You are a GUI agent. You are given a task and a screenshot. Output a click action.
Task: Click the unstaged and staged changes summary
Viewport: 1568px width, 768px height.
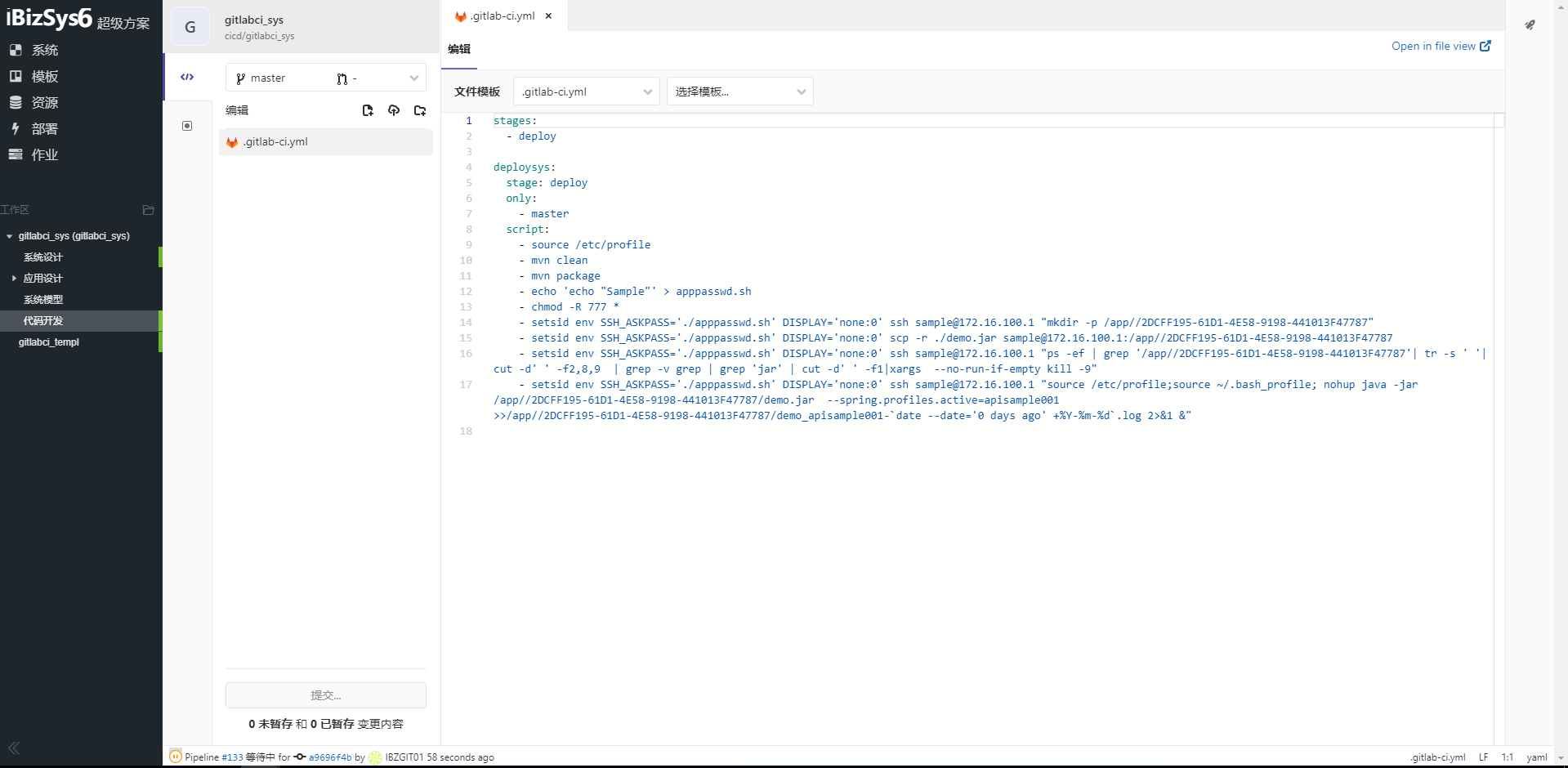coord(326,724)
